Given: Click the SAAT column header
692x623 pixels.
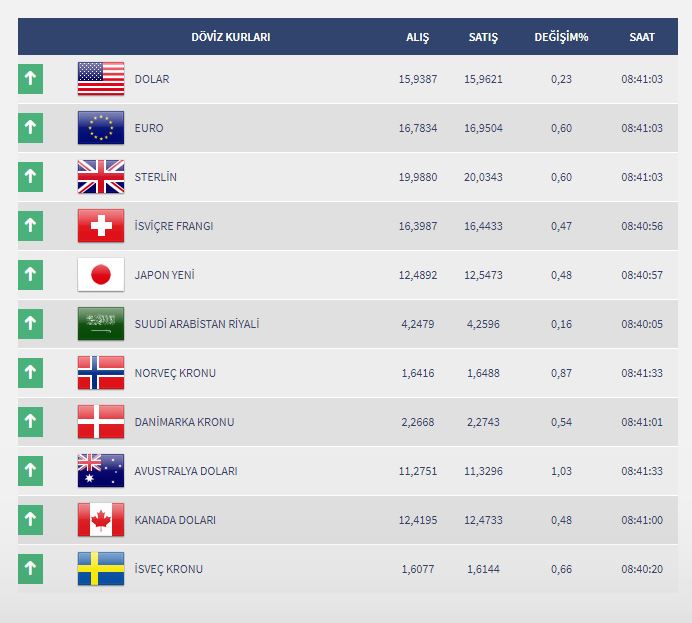Looking at the screenshot, I should click(642, 37).
